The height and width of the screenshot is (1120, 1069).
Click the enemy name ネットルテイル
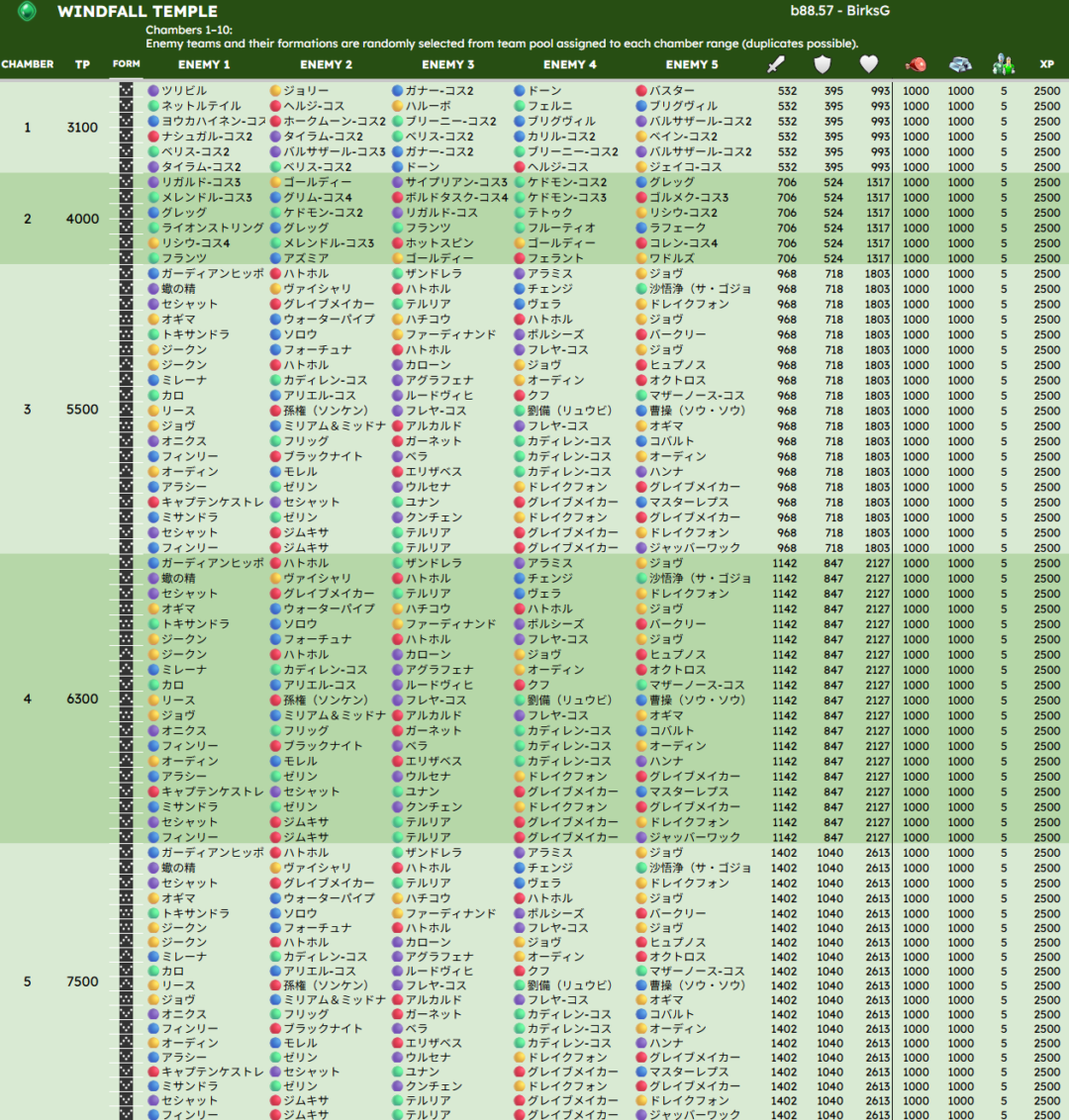click(201, 106)
